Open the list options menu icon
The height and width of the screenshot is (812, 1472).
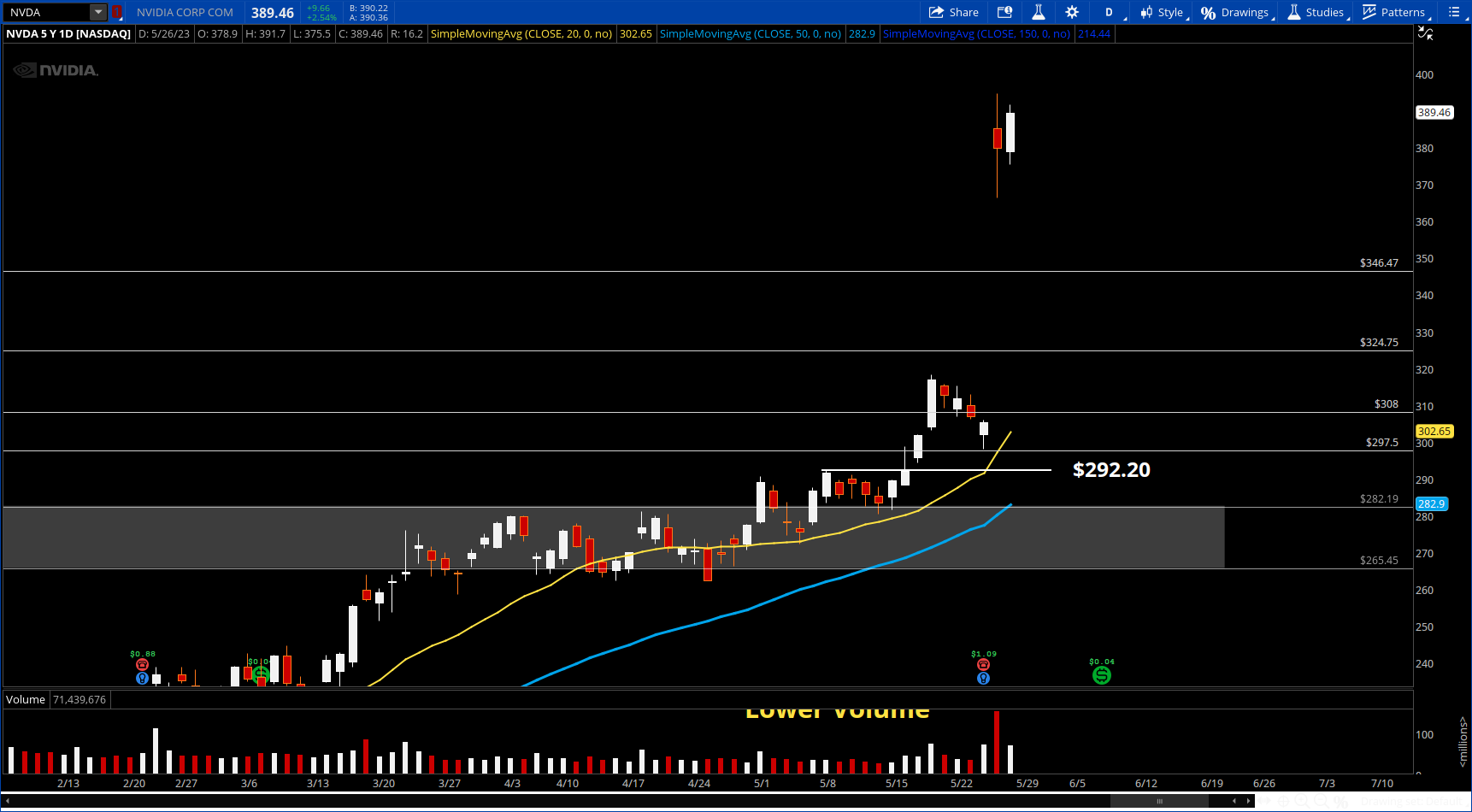click(1455, 12)
